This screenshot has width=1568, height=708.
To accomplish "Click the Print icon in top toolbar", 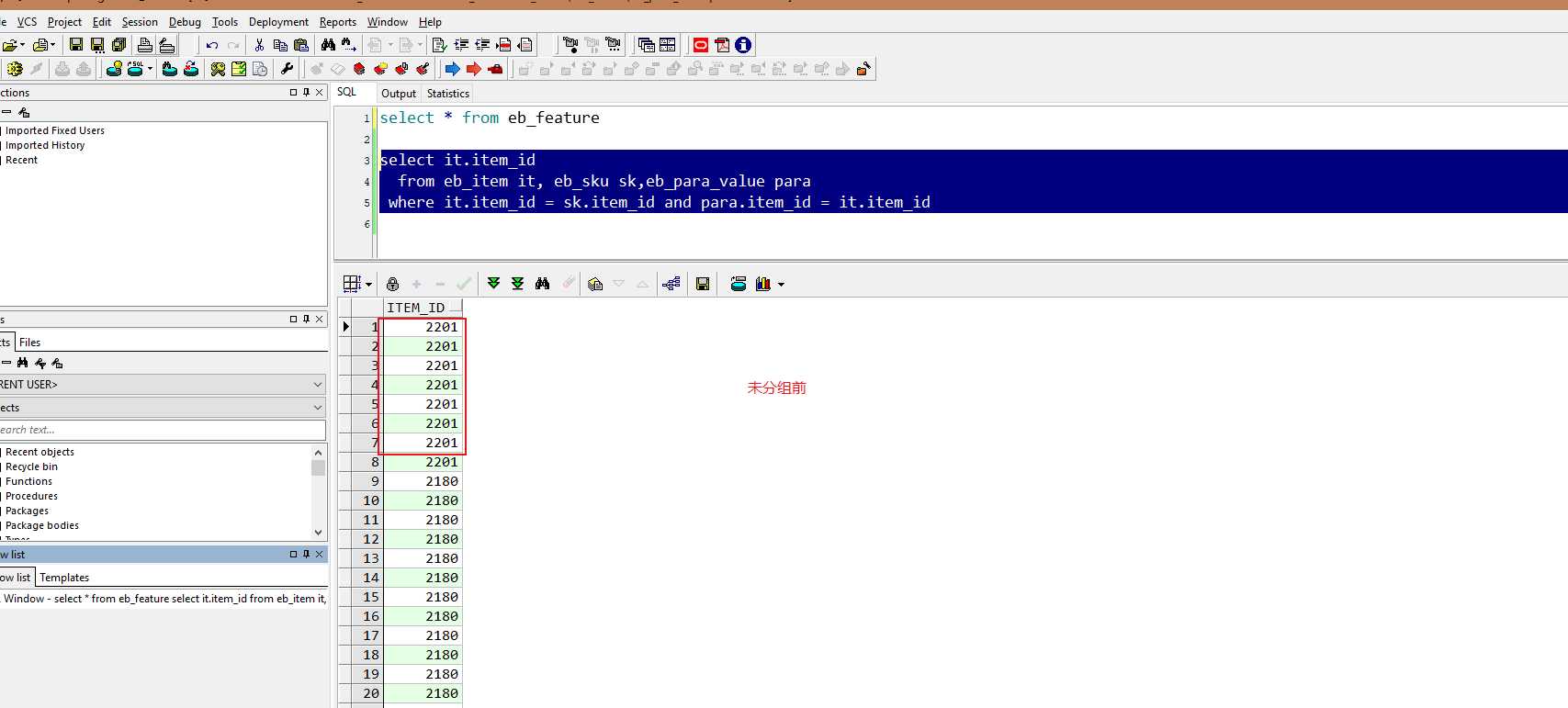I will point(144,45).
